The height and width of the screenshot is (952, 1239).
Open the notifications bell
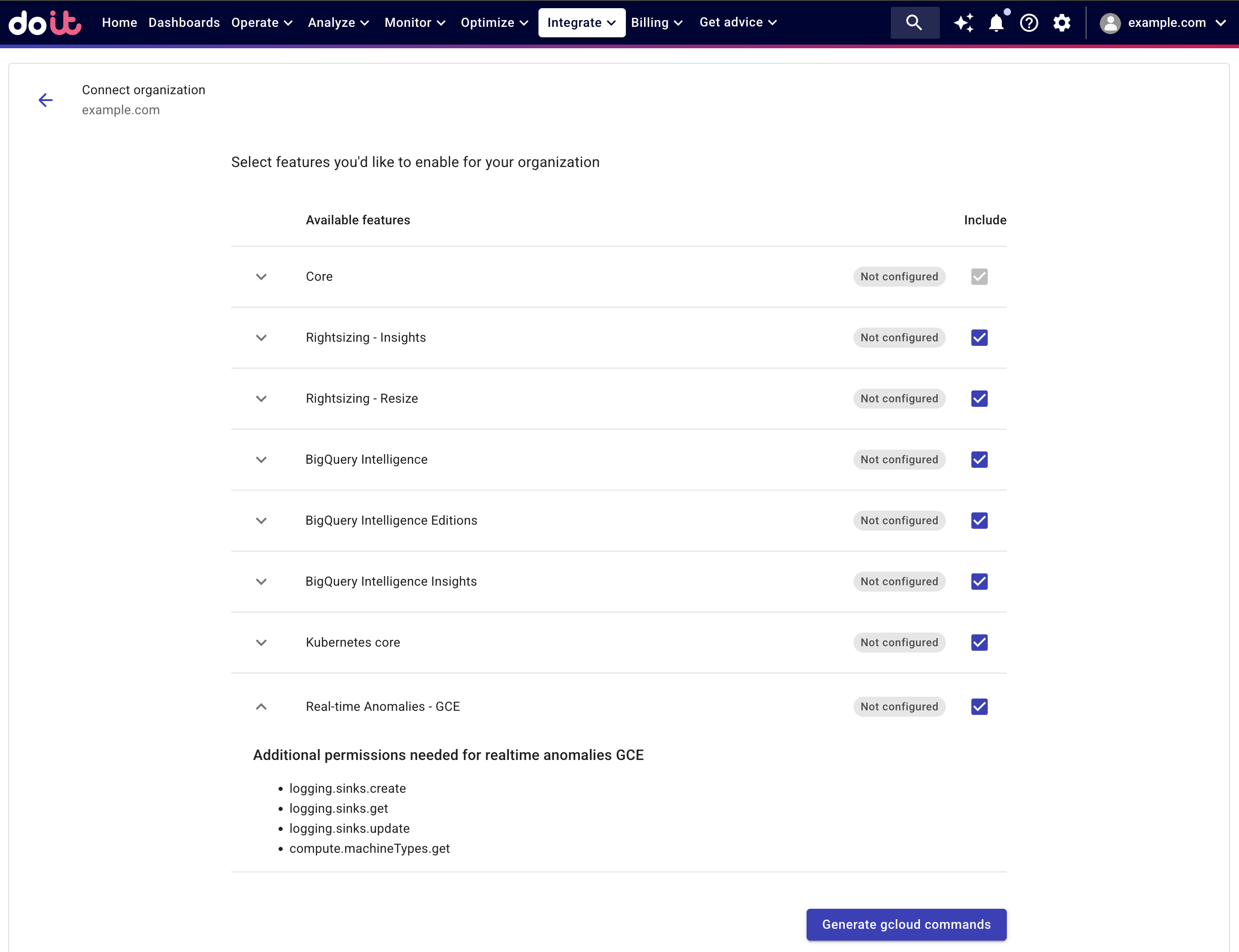click(996, 23)
